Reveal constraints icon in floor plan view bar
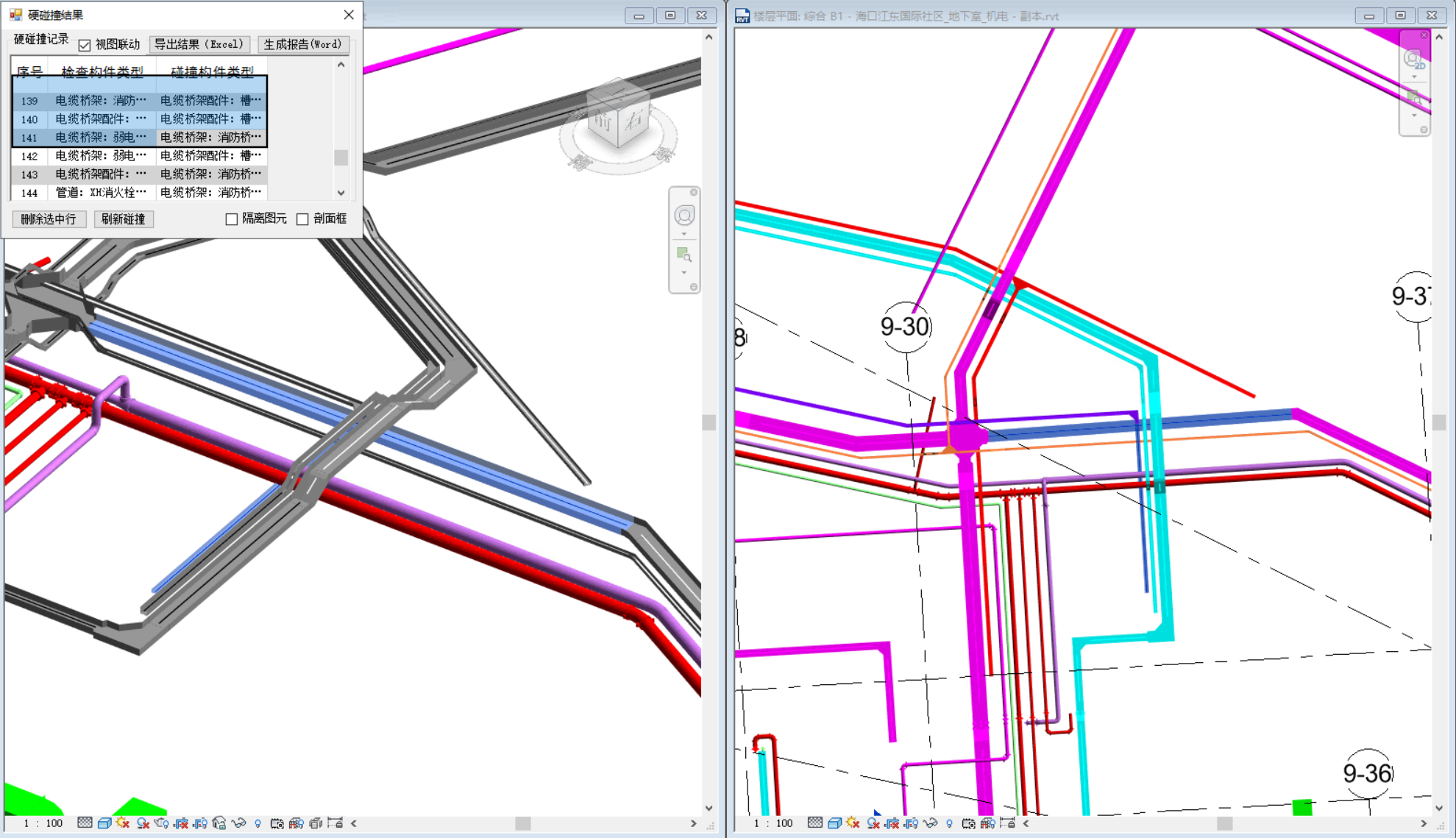The height and width of the screenshot is (838, 1456). pos(1007,823)
